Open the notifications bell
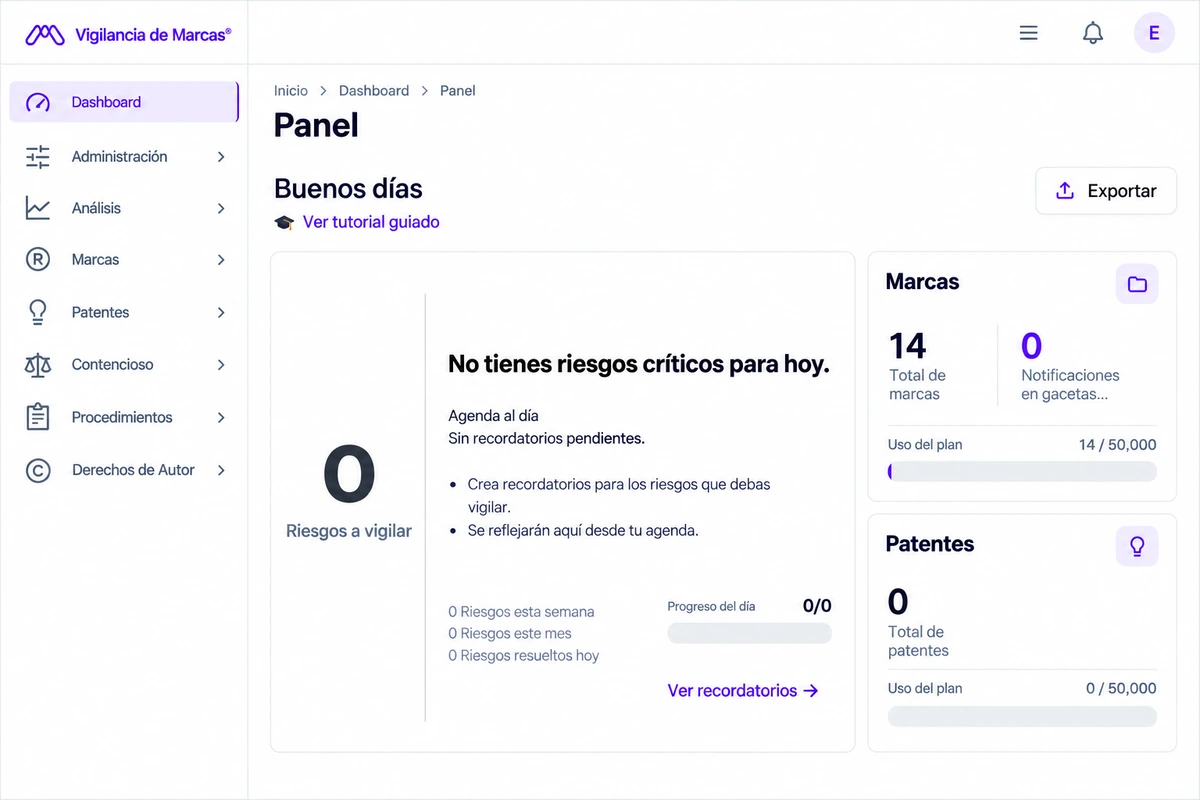This screenshot has height=800, width=1200. pyautogui.click(x=1093, y=33)
